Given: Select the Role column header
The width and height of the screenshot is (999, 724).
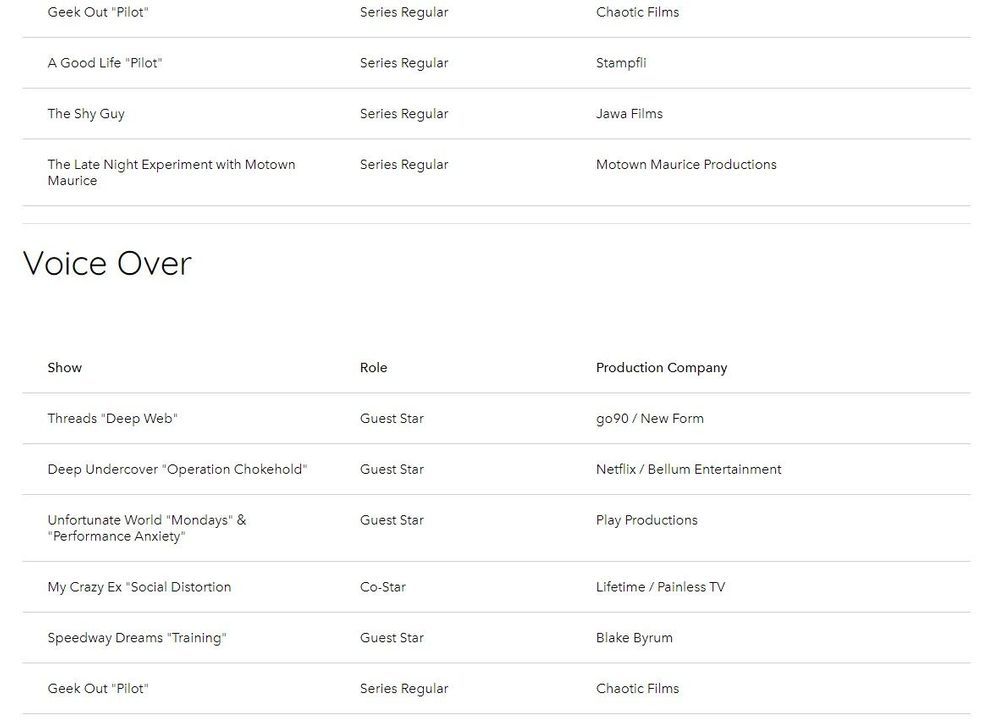Looking at the screenshot, I should [373, 368].
